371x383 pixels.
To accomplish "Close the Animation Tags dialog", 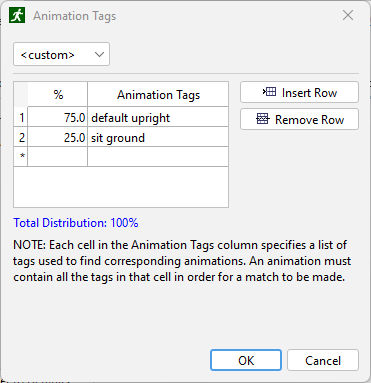I will tap(348, 15).
